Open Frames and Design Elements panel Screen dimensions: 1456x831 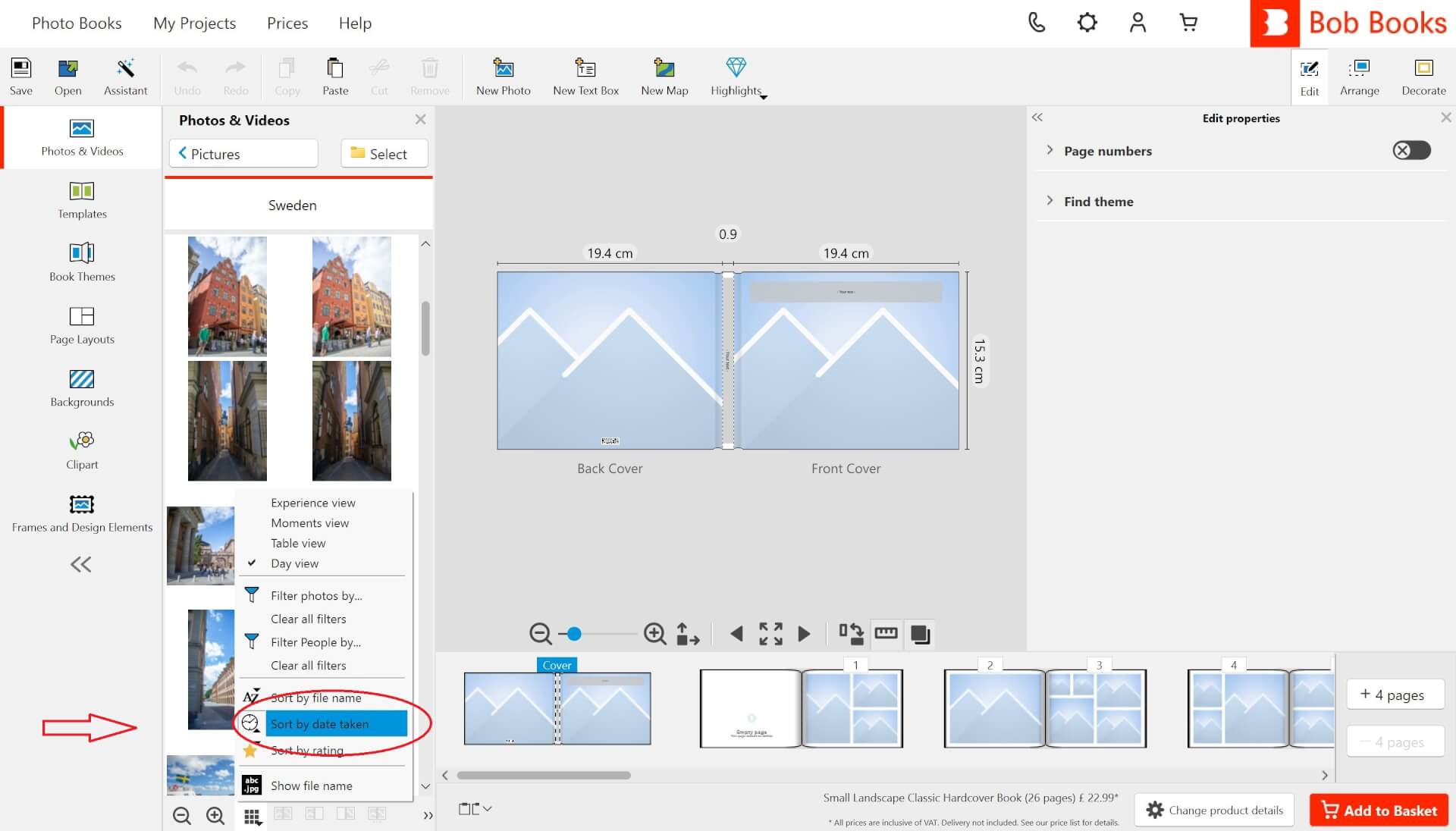pos(82,513)
